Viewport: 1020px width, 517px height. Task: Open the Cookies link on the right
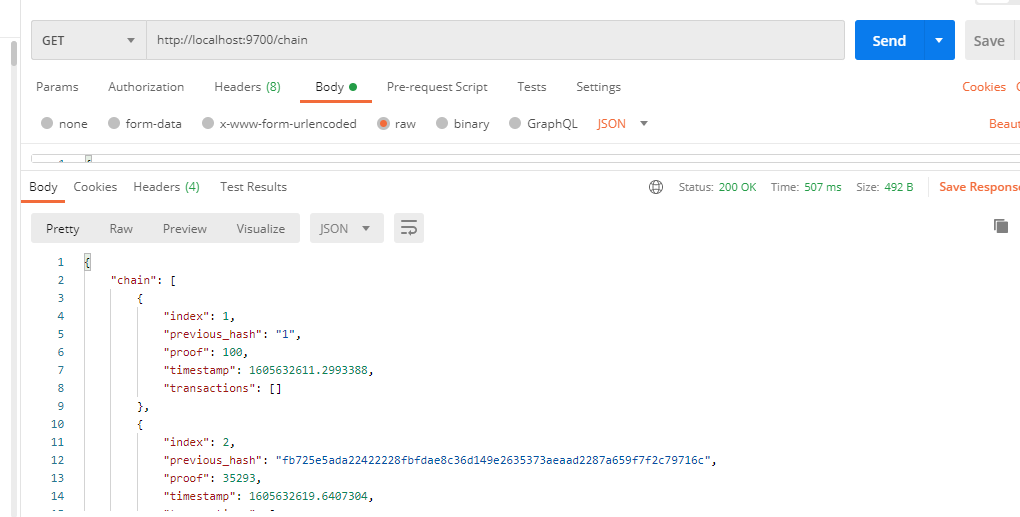pos(984,87)
